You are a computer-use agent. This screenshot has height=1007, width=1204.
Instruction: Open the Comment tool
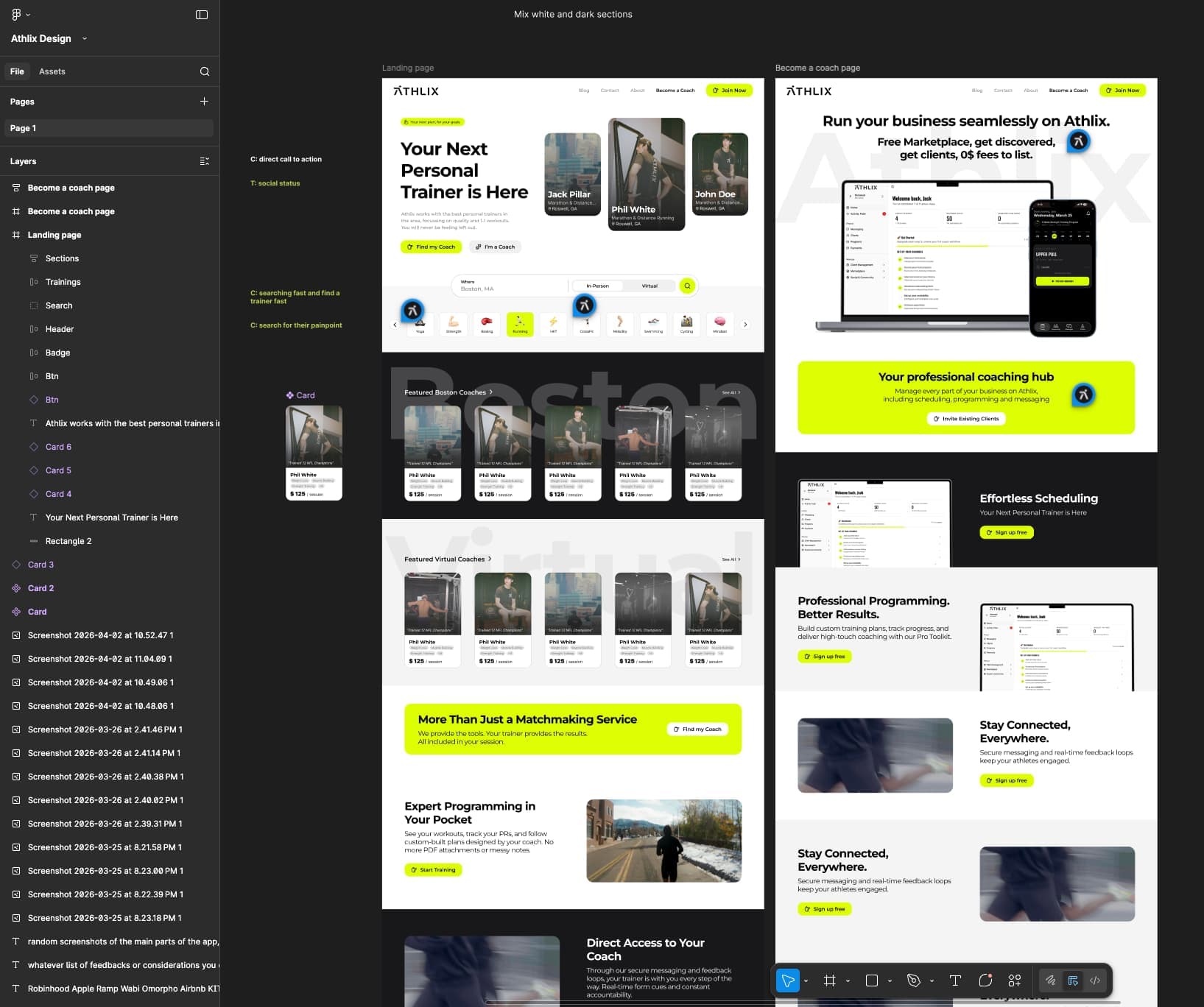coord(985,981)
